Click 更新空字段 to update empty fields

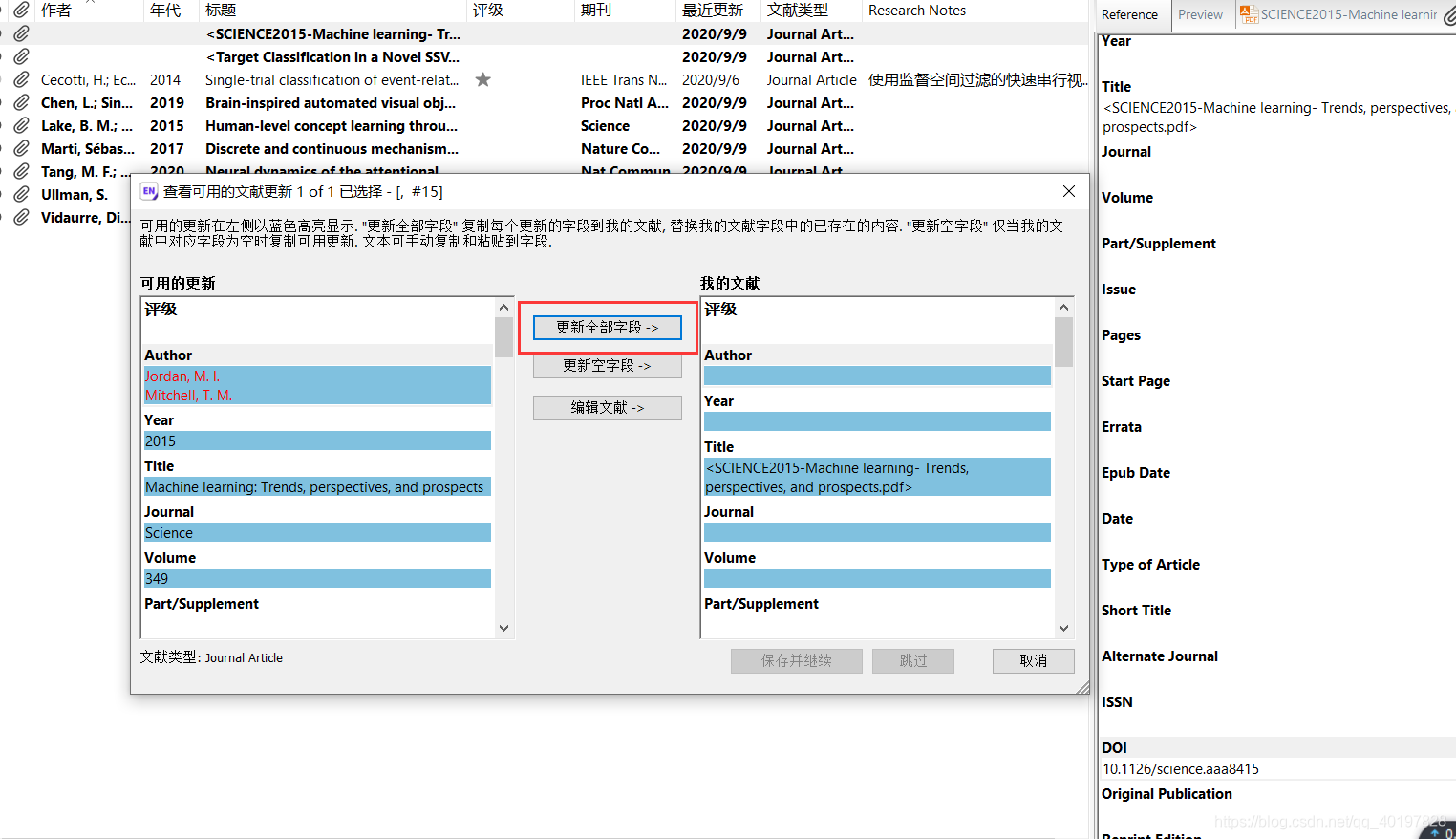(x=608, y=366)
